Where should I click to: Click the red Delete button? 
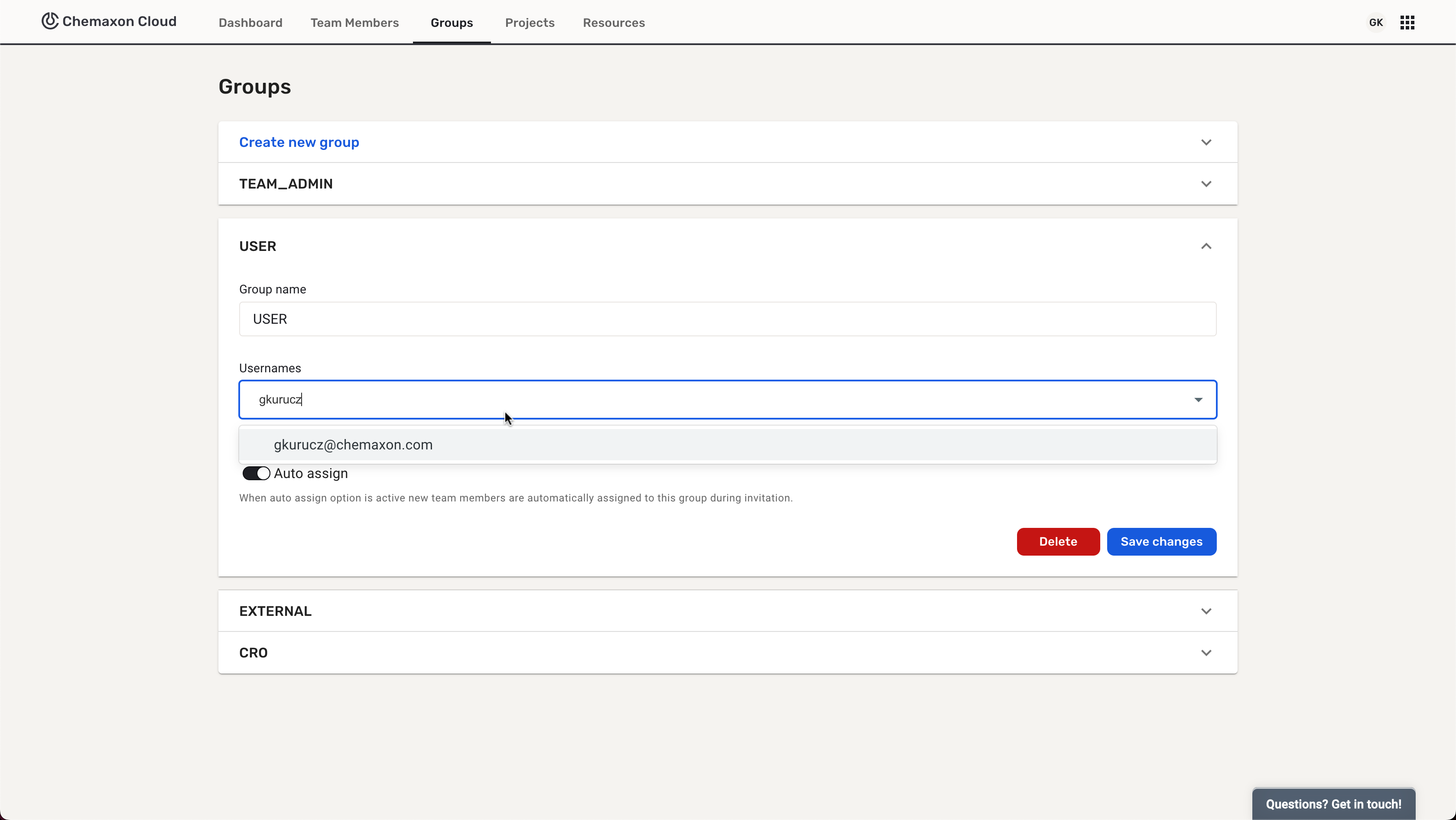pos(1057,542)
